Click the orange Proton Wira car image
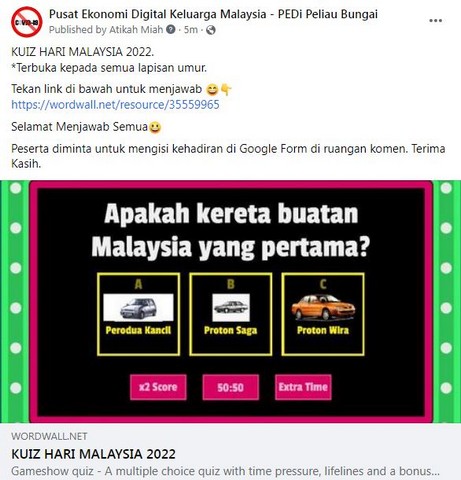The width and height of the screenshot is (461, 480). point(323,307)
